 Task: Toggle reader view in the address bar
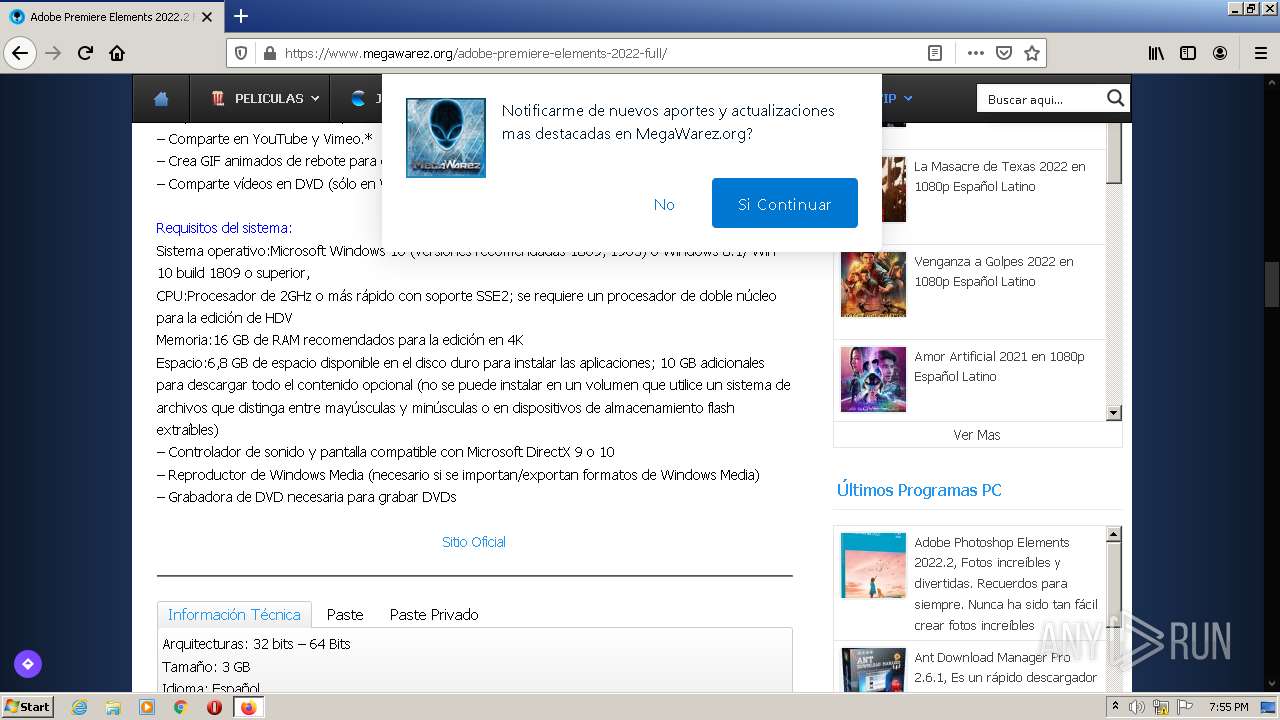pos(935,53)
